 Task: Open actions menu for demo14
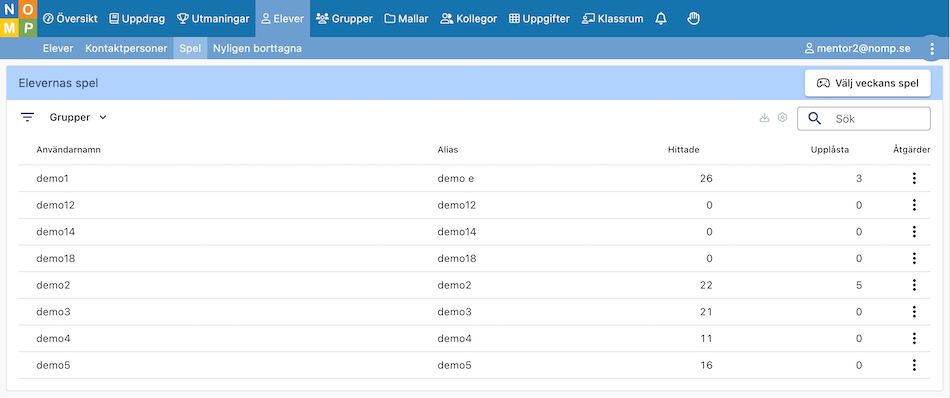tap(914, 231)
